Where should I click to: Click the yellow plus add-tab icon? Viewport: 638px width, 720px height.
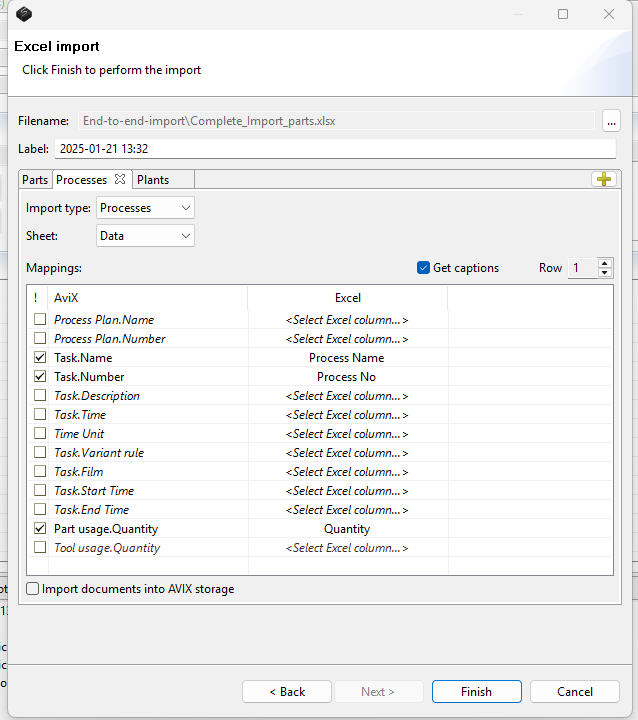click(x=603, y=180)
